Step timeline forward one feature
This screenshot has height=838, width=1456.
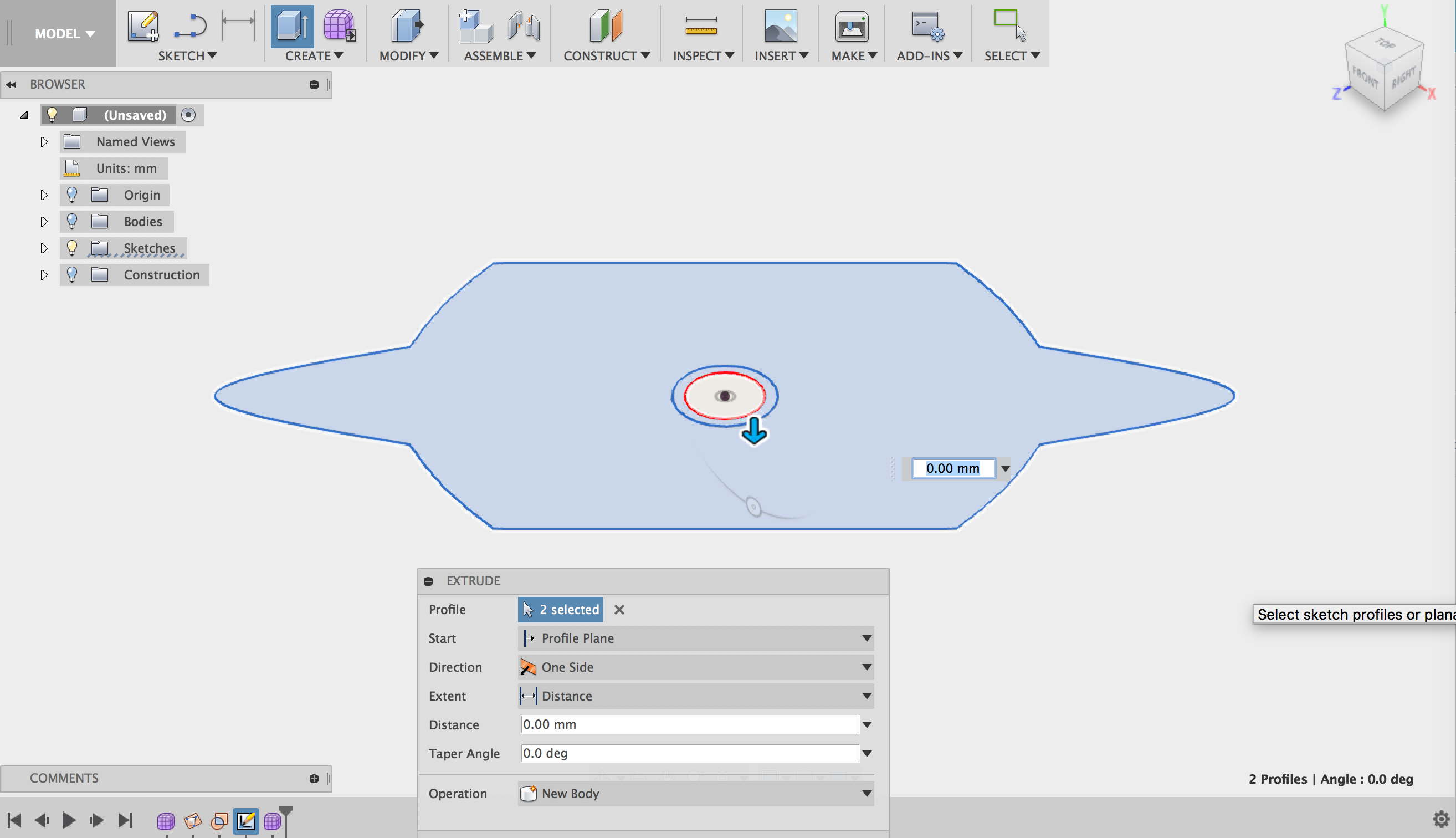[x=96, y=820]
